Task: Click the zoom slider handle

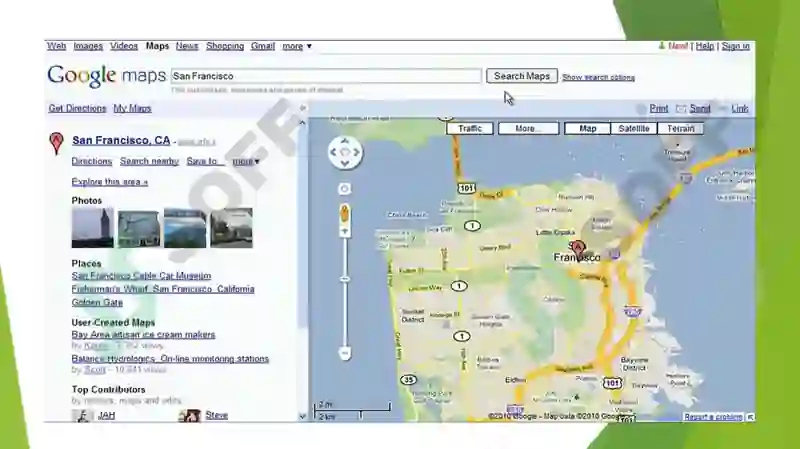Action: (x=345, y=279)
